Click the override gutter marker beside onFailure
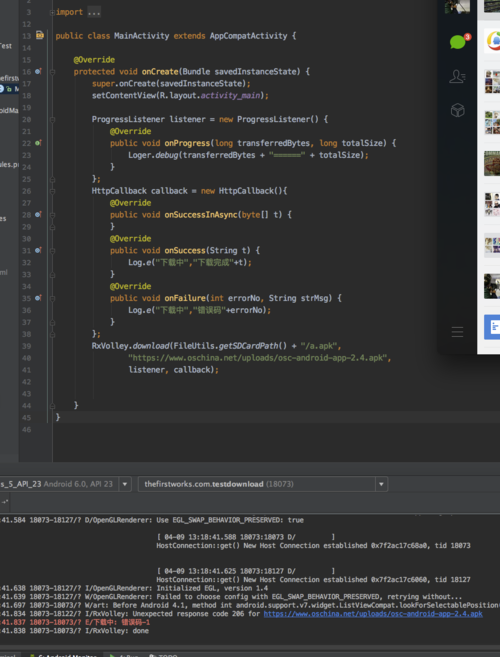The height and width of the screenshot is (657, 500). (38, 298)
